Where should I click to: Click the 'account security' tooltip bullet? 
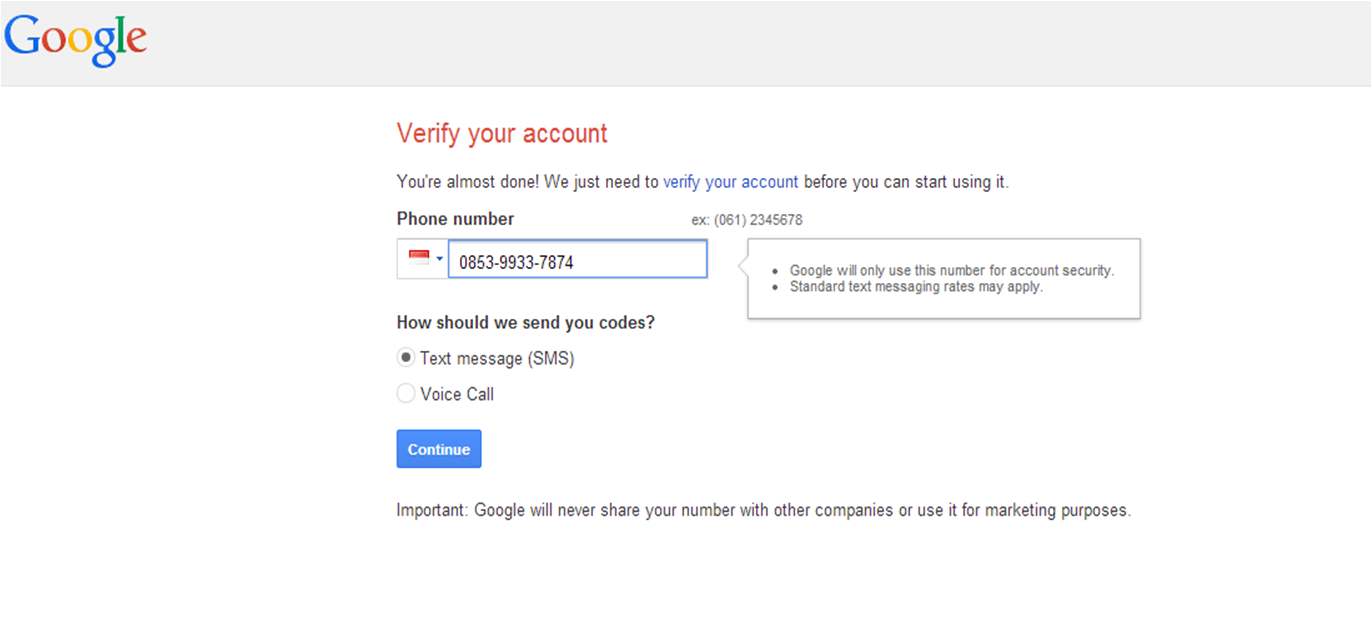(x=951, y=270)
